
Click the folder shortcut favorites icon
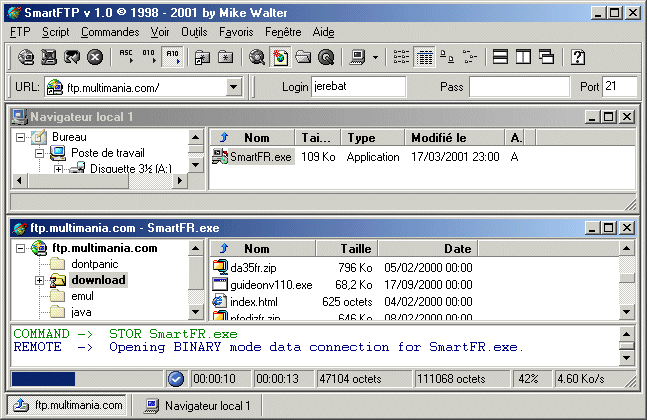coord(203,57)
